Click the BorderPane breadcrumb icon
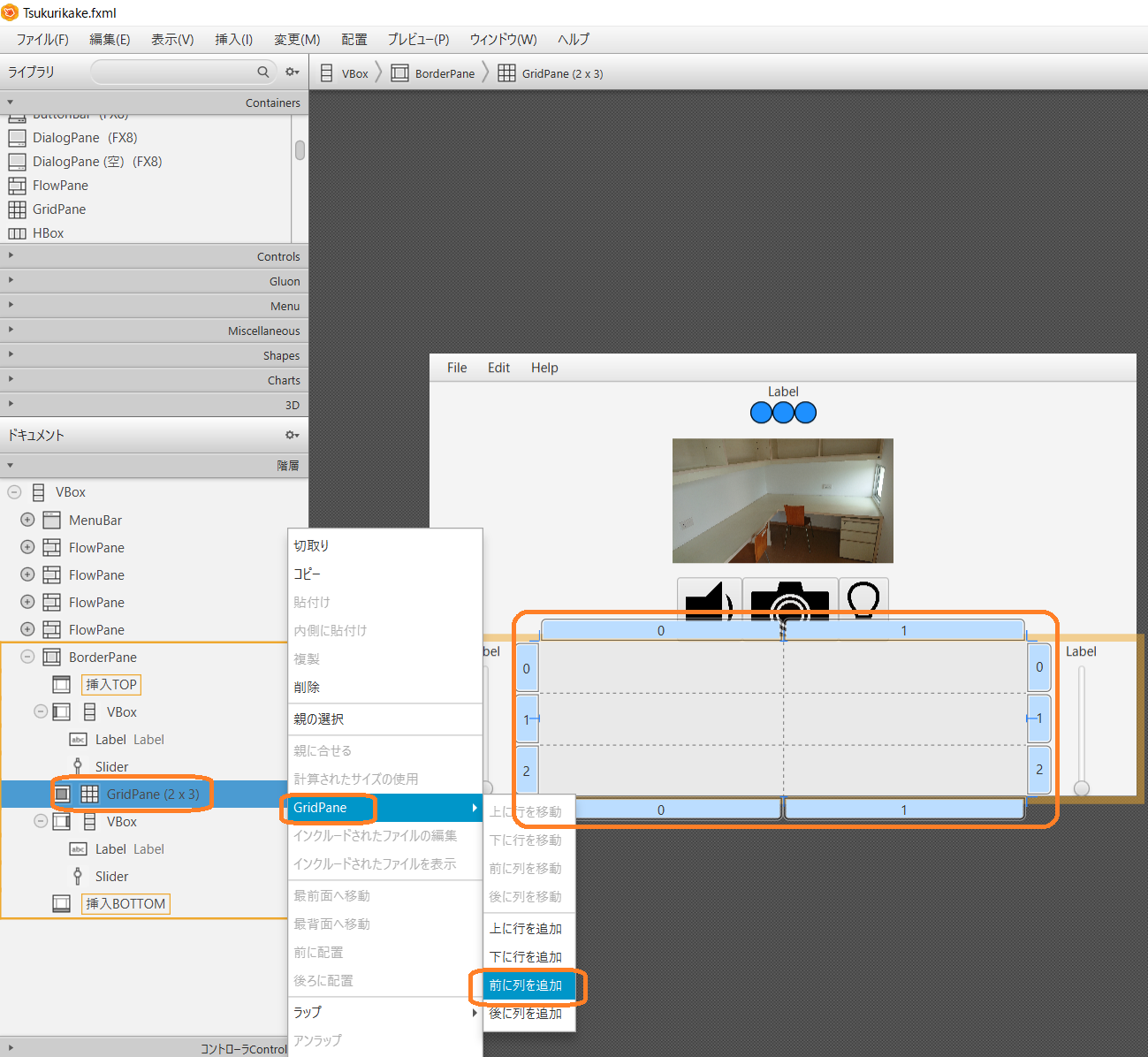The width and height of the screenshot is (1148, 1057). tap(399, 73)
